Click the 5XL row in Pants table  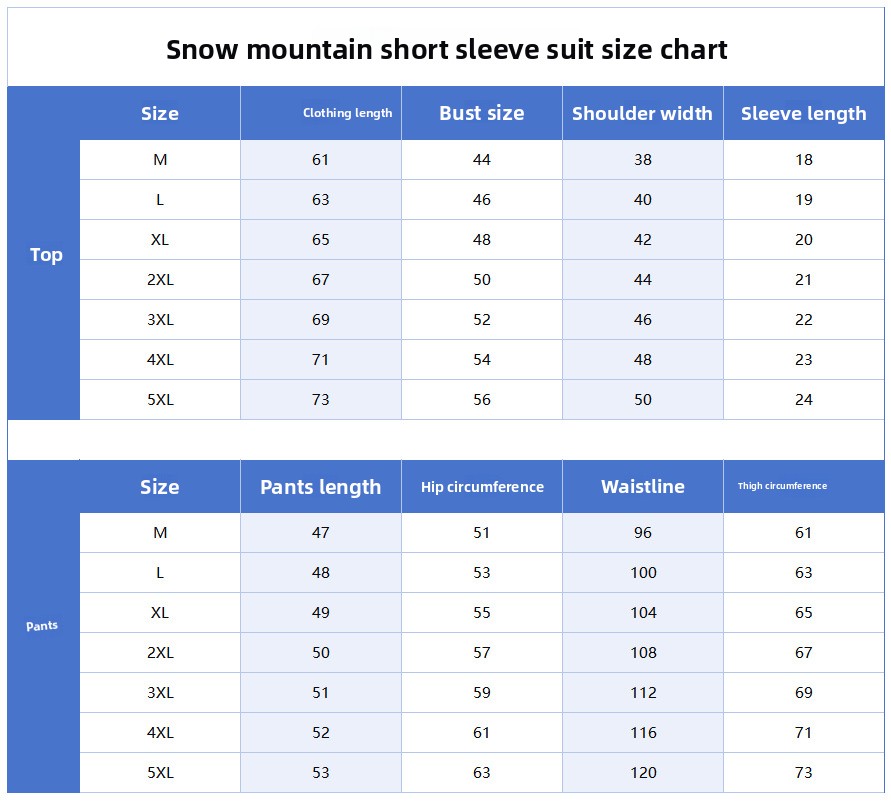(x=482, y=773)
